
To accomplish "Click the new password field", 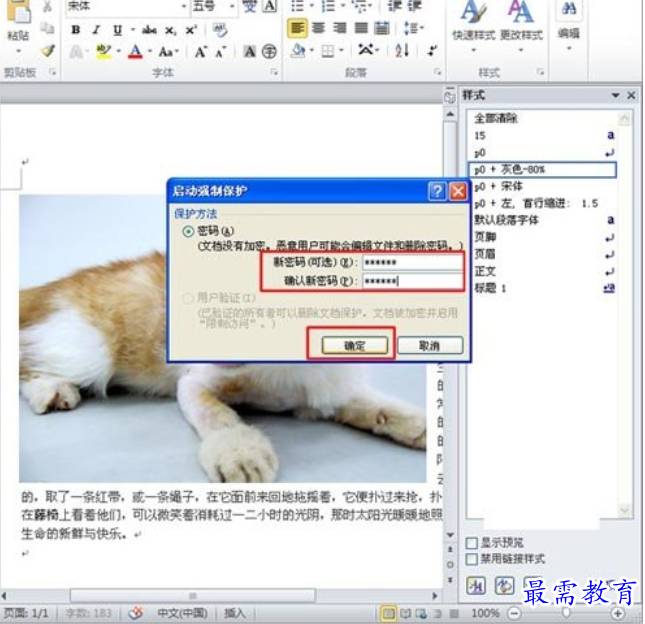I will (412, 263).
